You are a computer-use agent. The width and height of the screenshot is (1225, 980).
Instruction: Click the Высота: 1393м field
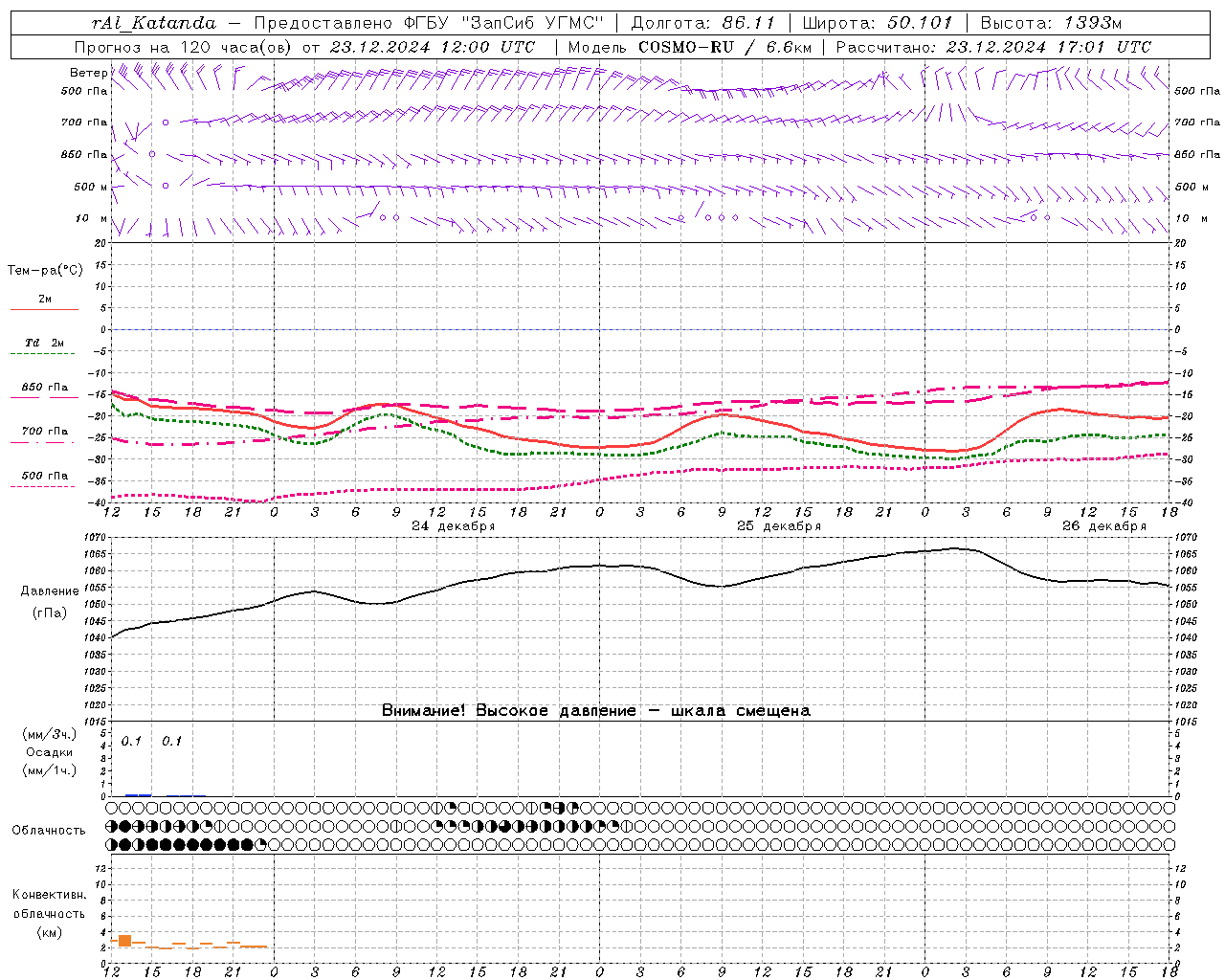tap(1051, 23)
